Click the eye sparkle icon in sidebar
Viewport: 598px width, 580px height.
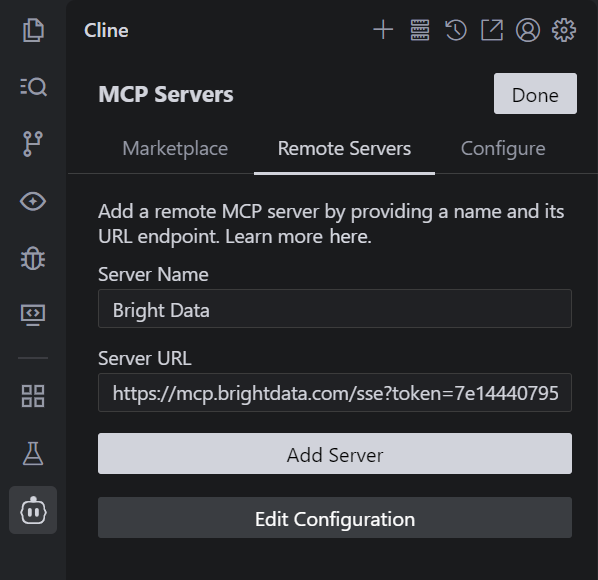[x=33, y=201]
